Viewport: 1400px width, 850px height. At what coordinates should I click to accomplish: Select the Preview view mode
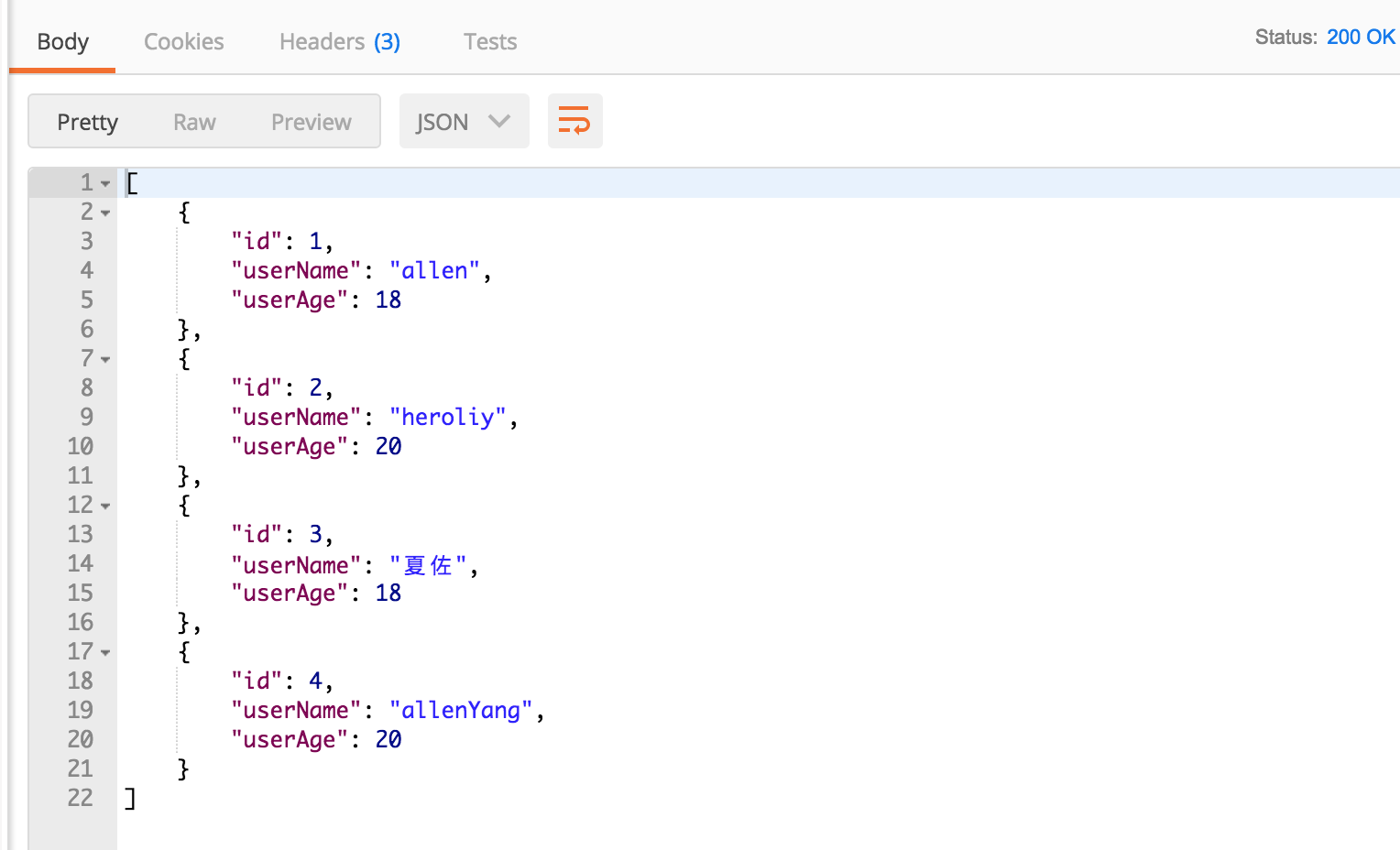[312, 122]
